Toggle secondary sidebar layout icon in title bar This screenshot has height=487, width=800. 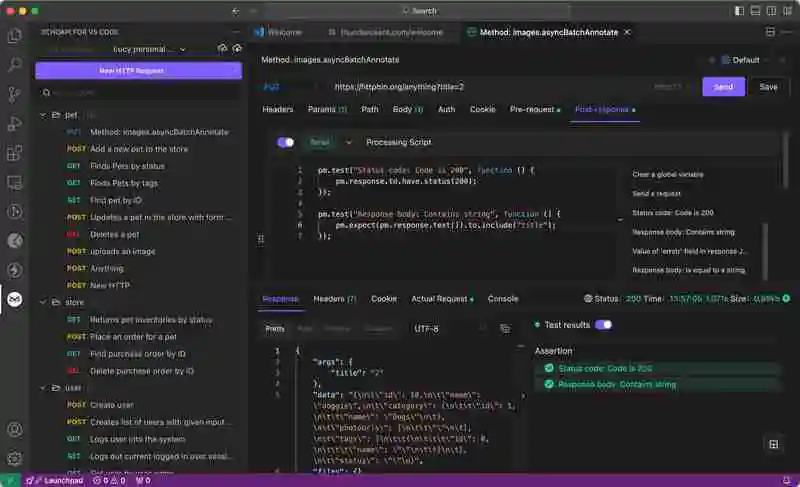[771, 11]
